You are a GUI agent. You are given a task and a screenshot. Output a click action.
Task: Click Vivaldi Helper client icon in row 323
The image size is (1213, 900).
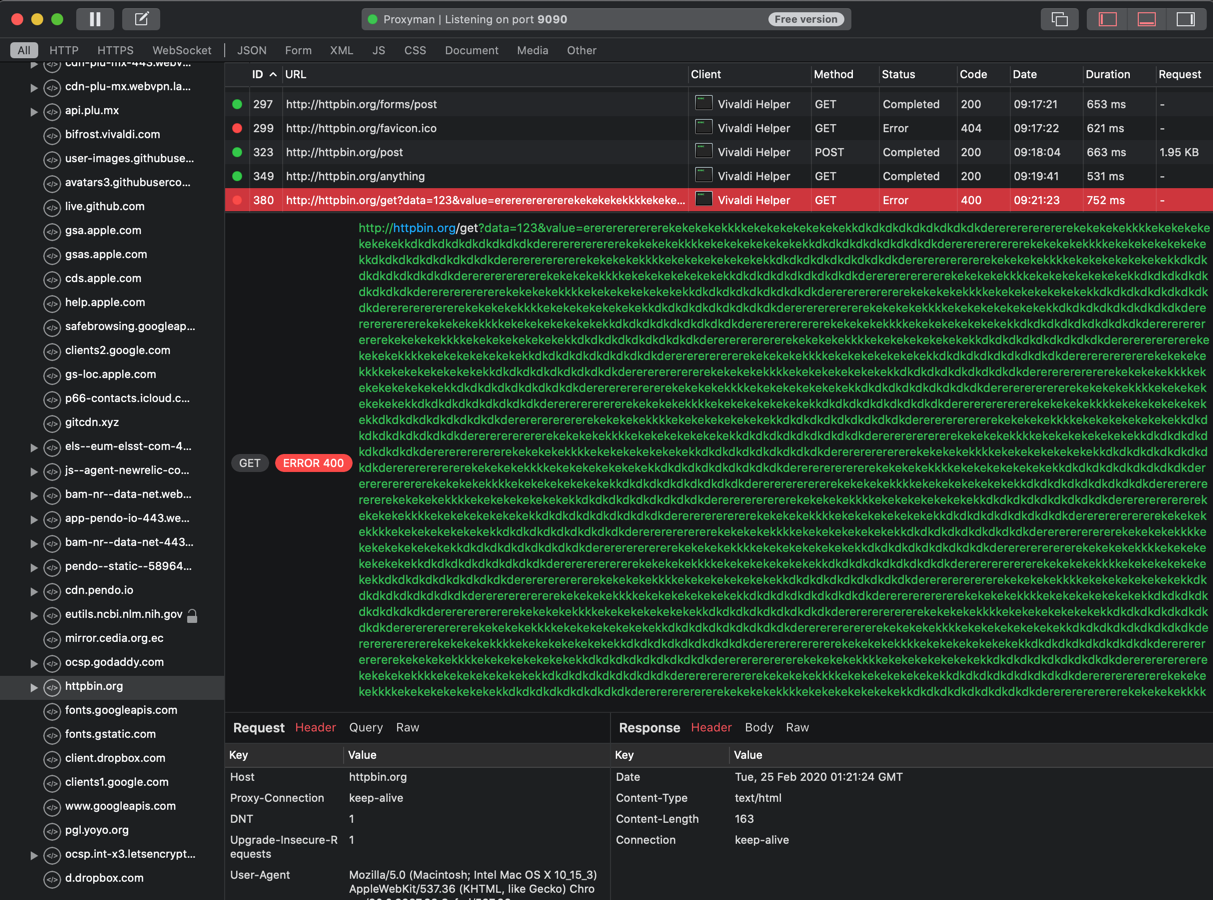[704, 151]
